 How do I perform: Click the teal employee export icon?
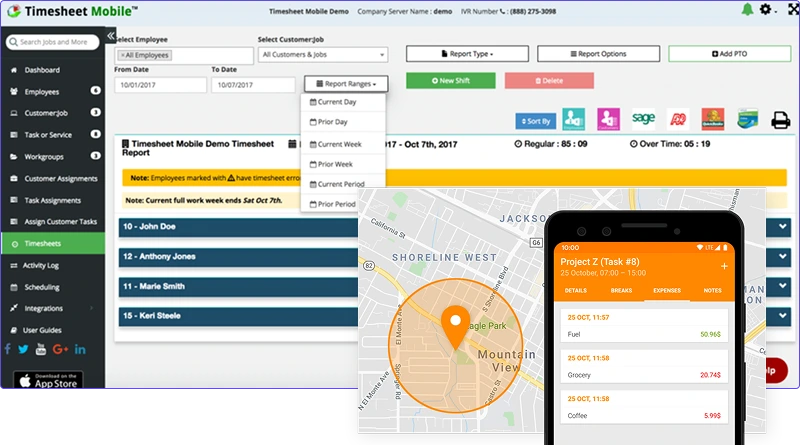(x=573, y=119)
